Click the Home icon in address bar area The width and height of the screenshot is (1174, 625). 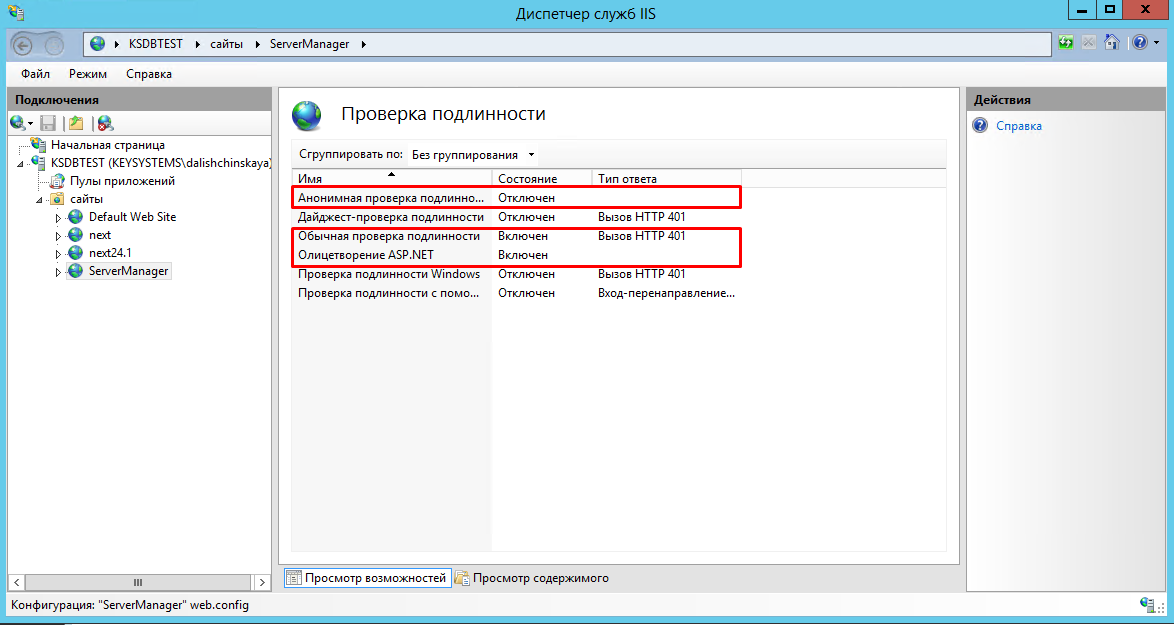(x=1112, y=43)
